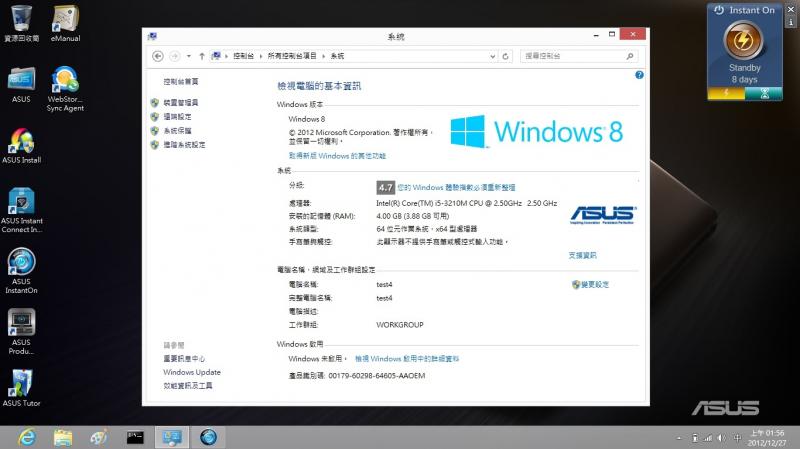The image size is (800, 449).
Task: Open the ASUS folder desktop icon
Action: 21,85
